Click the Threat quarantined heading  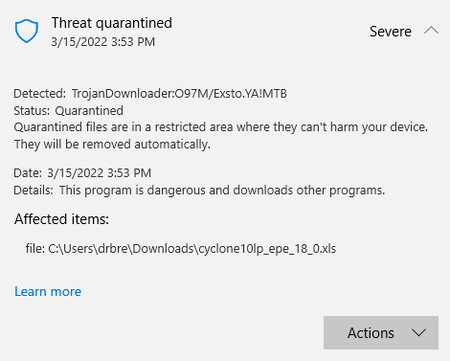point(112,23)
